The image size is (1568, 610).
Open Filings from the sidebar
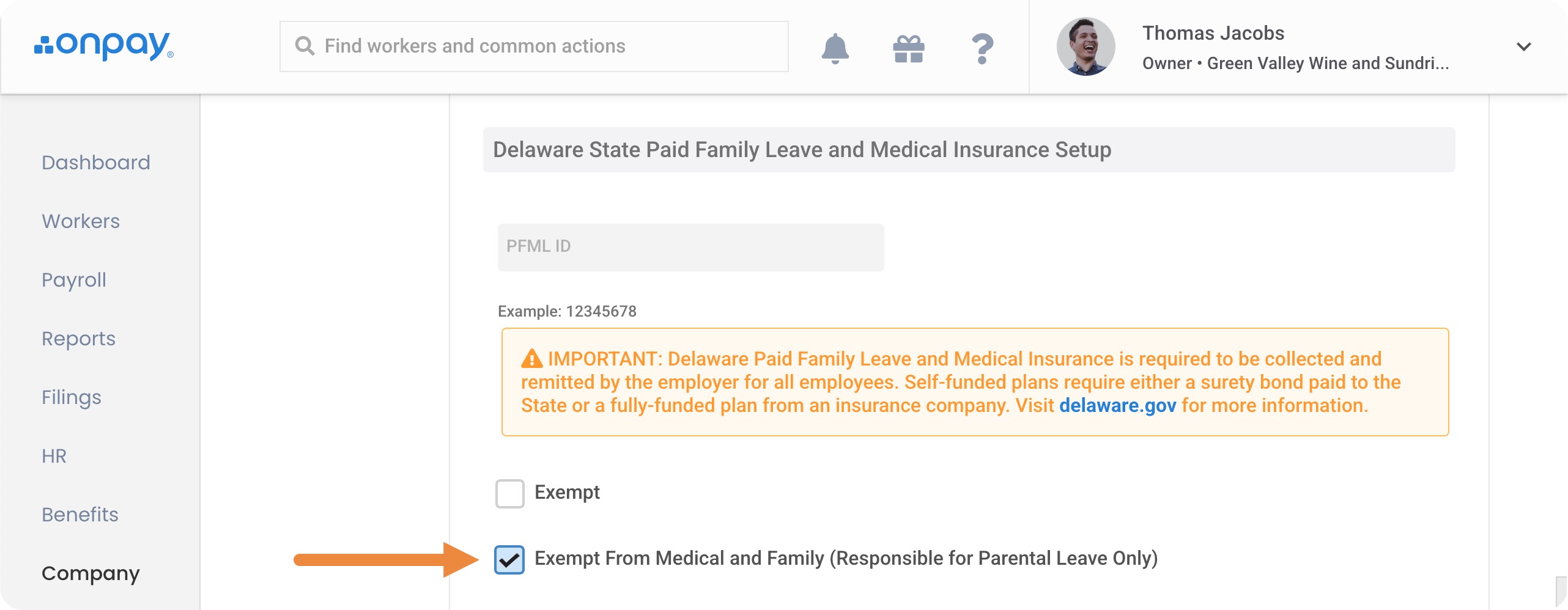[72, 397]
